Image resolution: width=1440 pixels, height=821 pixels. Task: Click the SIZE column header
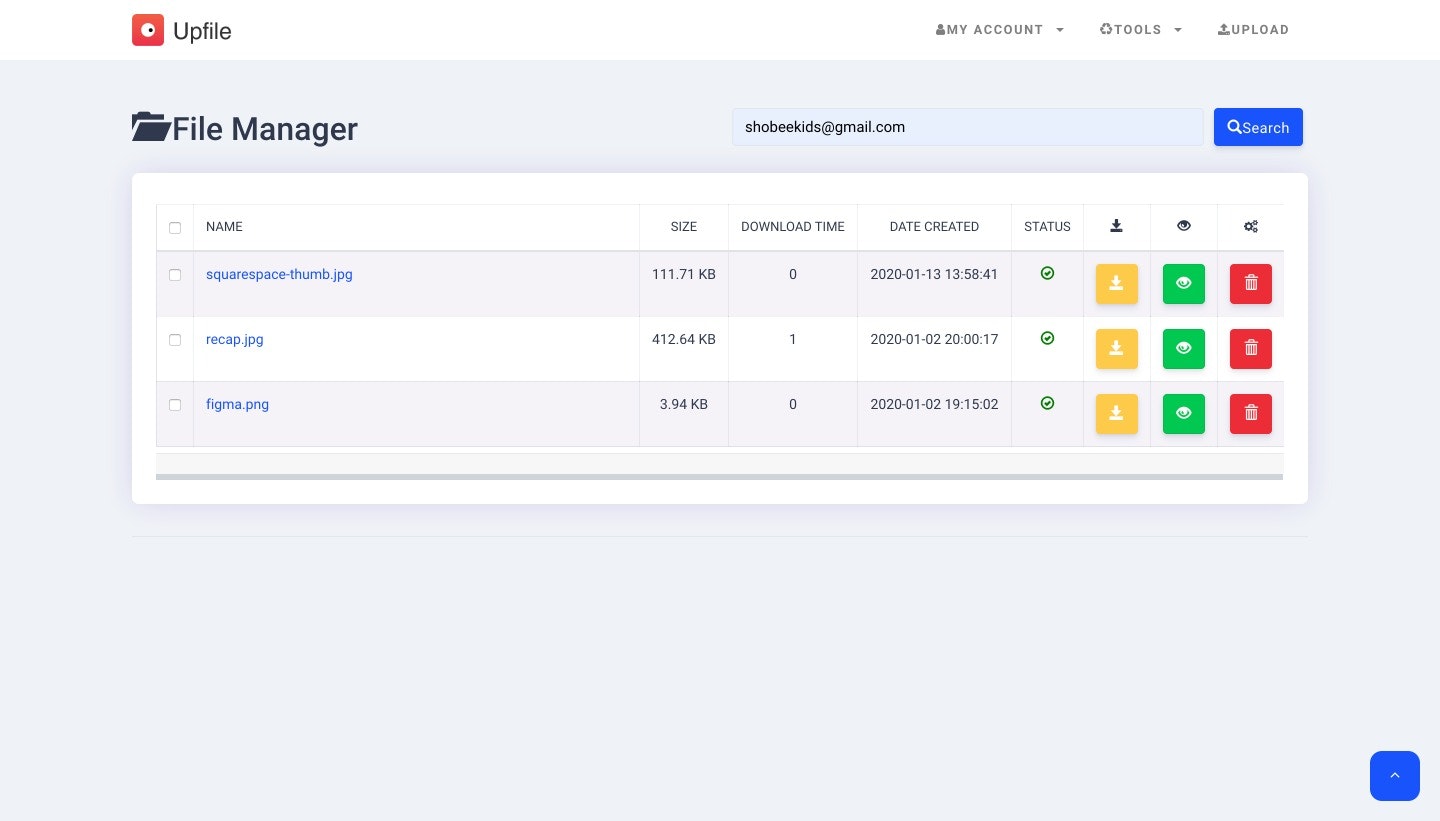coord(684,227)
